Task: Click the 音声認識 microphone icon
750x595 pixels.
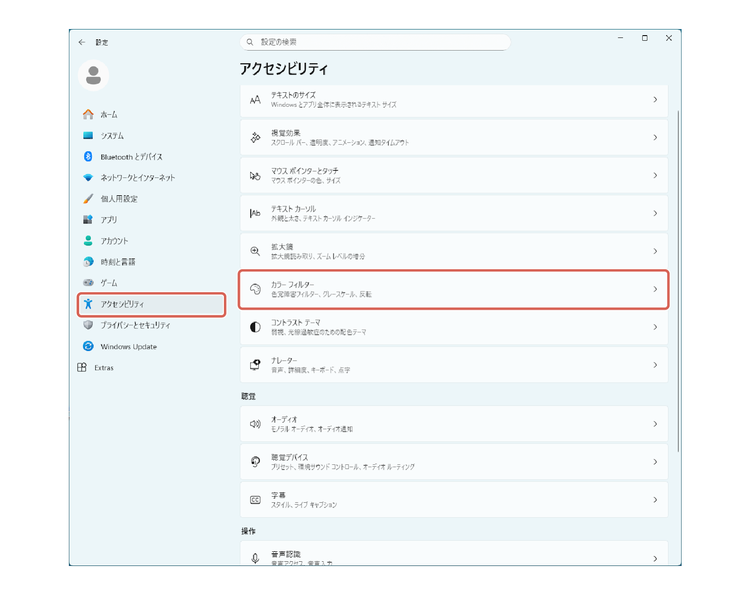Action: [255, 558]
